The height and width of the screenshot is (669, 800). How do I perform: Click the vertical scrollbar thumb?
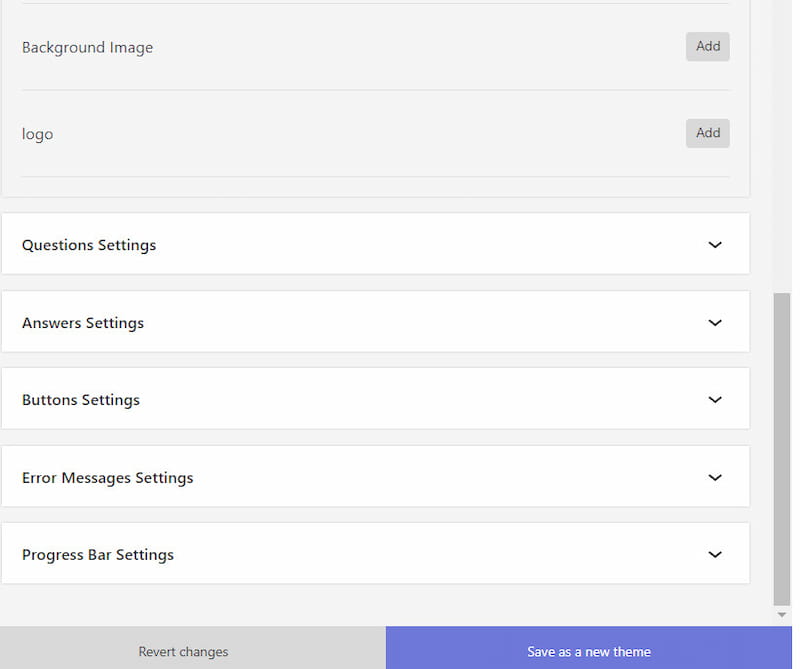pyautogui.click(x=782, y=449)
